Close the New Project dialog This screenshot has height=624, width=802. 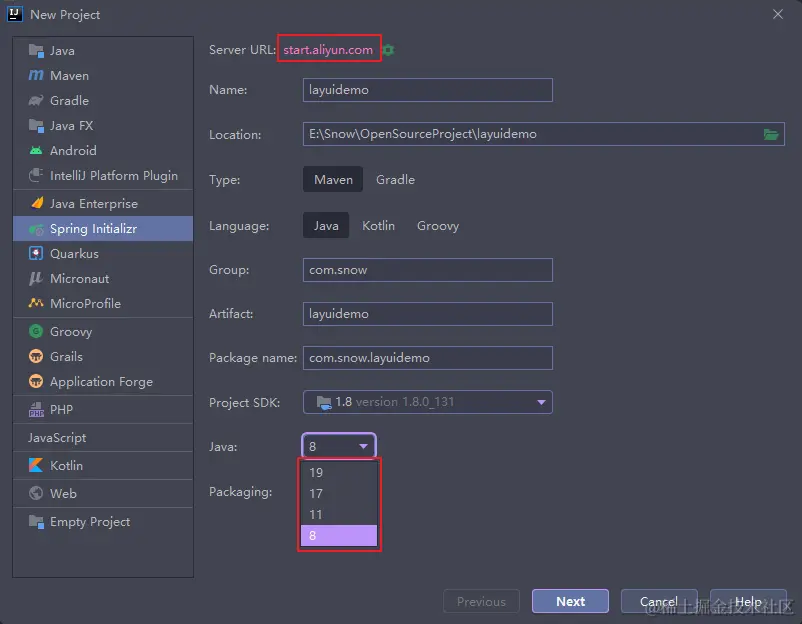coord(777,14)
